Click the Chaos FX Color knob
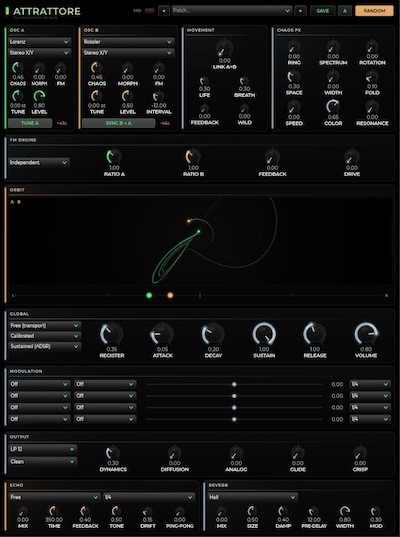Screen dimensions: 400x537 click(x=333, y=107)
